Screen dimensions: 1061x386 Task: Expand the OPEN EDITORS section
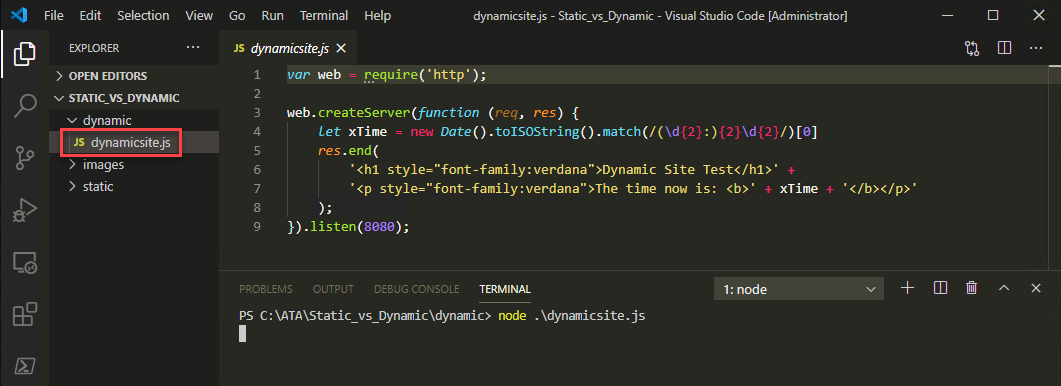pyautogui.click(x=134, y=76)
